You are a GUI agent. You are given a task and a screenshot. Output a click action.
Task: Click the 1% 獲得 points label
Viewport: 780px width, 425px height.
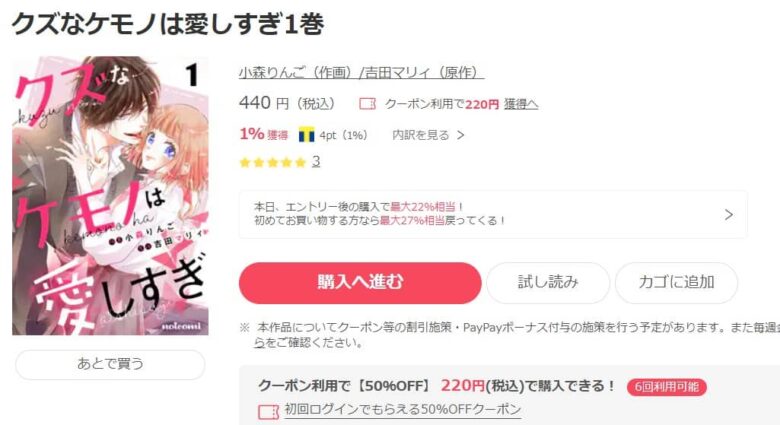pos(264,134)
